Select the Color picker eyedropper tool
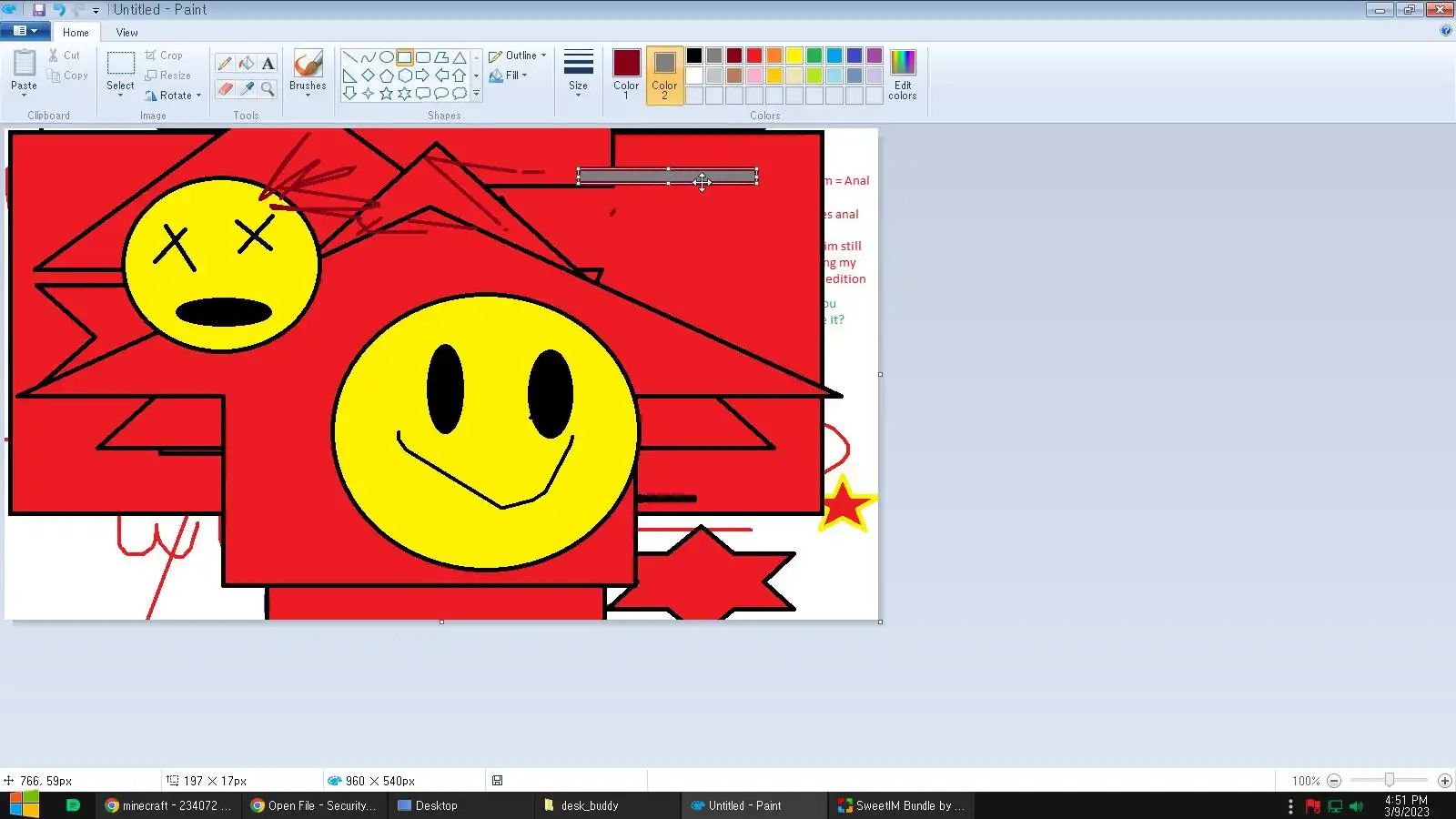The height and width of the screenshot is (819, 1456). pyautogui.click(x=247, y=88)
